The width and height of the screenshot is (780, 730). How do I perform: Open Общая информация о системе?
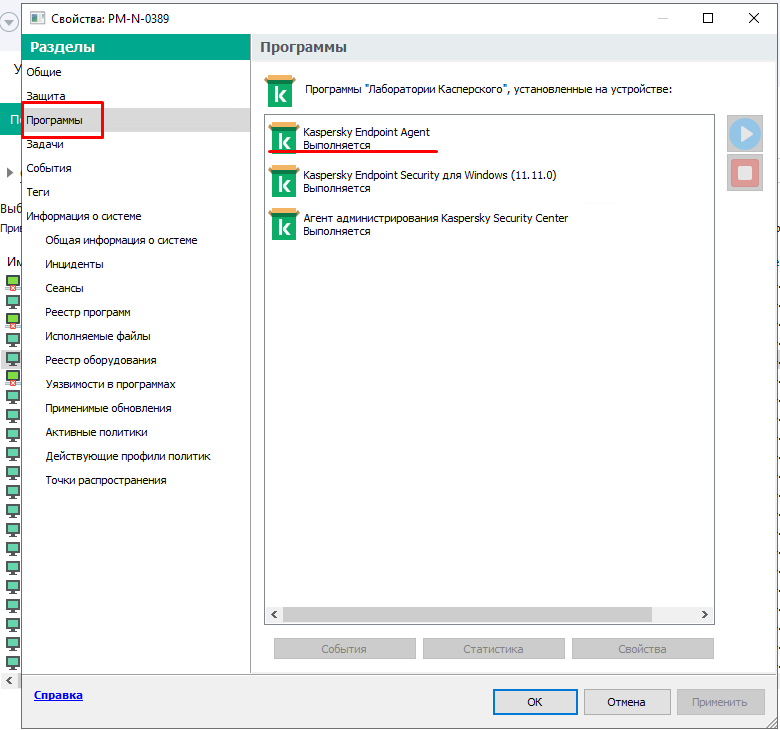(x=121, y=240)
